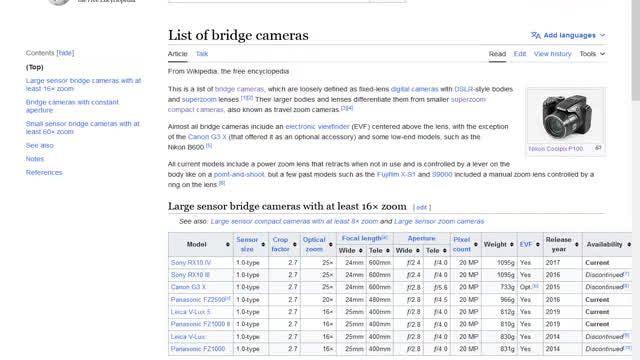Follow the electronic viewfinder link
This screenshot has height=360, width=640.
tap(317, 127)
